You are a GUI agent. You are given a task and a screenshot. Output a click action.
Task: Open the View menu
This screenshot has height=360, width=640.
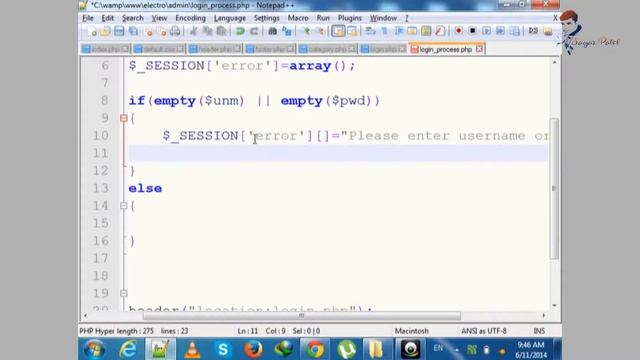point(159,18)
